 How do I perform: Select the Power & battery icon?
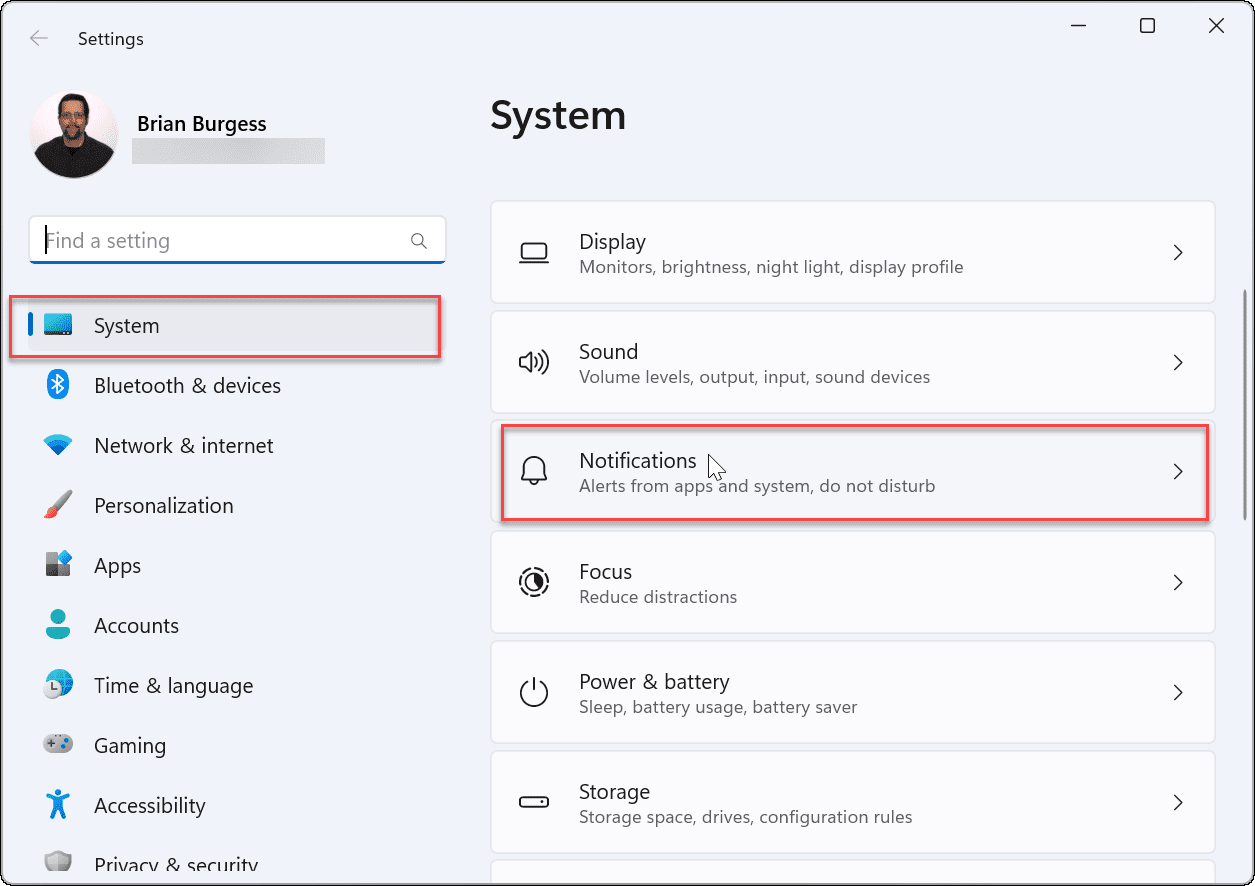(534, 692)
